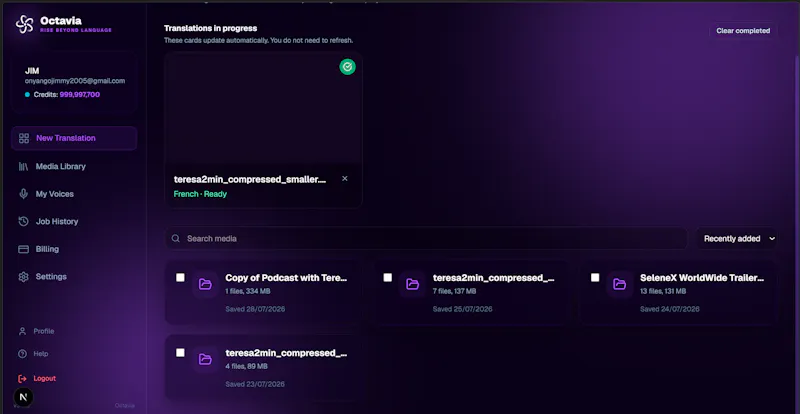Click the round N badge icon
The image size is (800, 414).
(x=23, y=397)
